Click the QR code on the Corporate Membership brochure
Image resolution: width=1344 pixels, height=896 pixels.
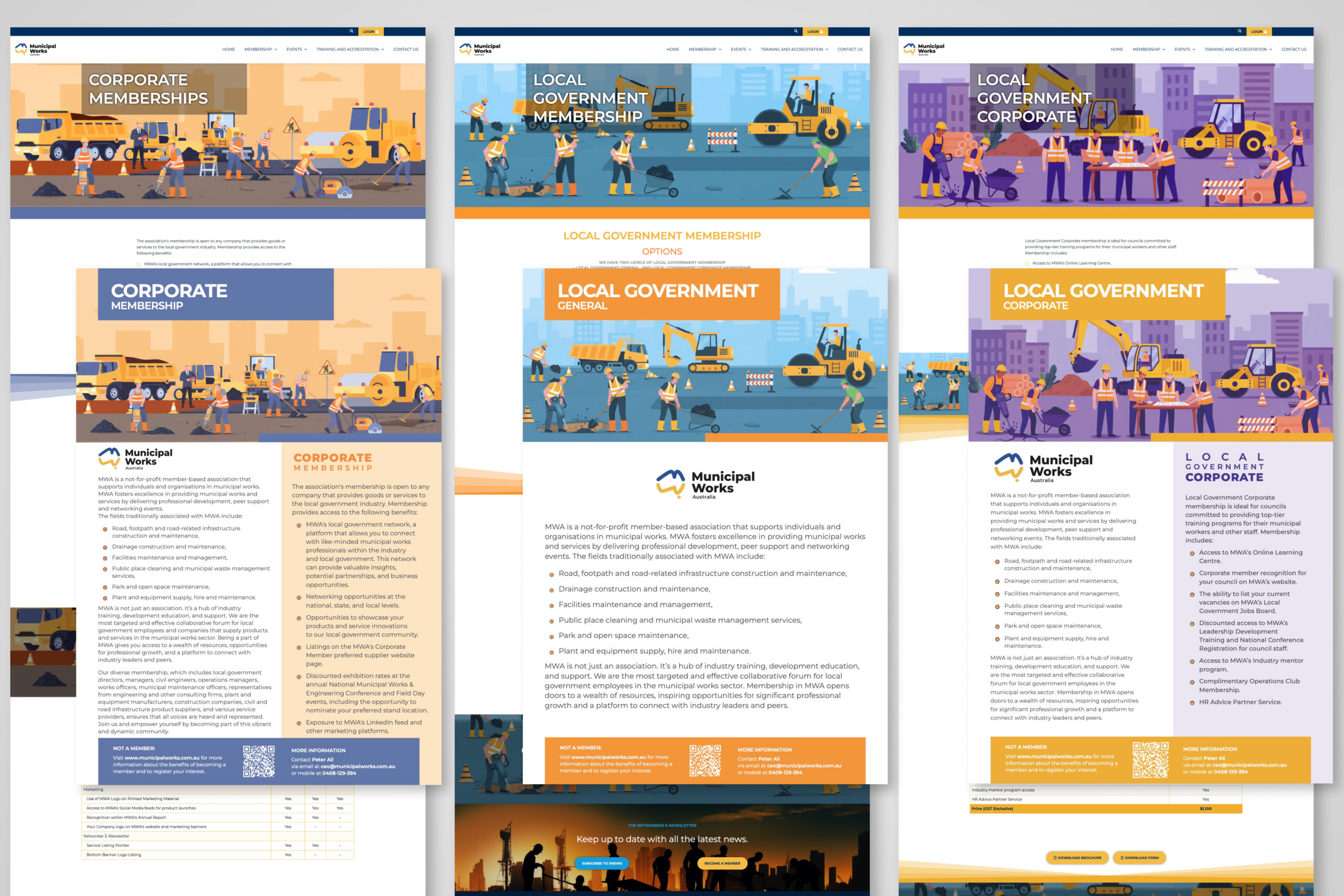258,761
